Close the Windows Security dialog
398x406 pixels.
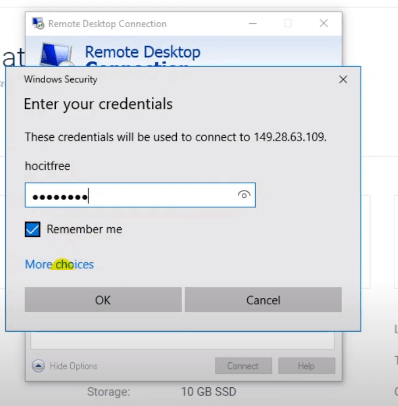pyautogui.click(x=343, y=79)
